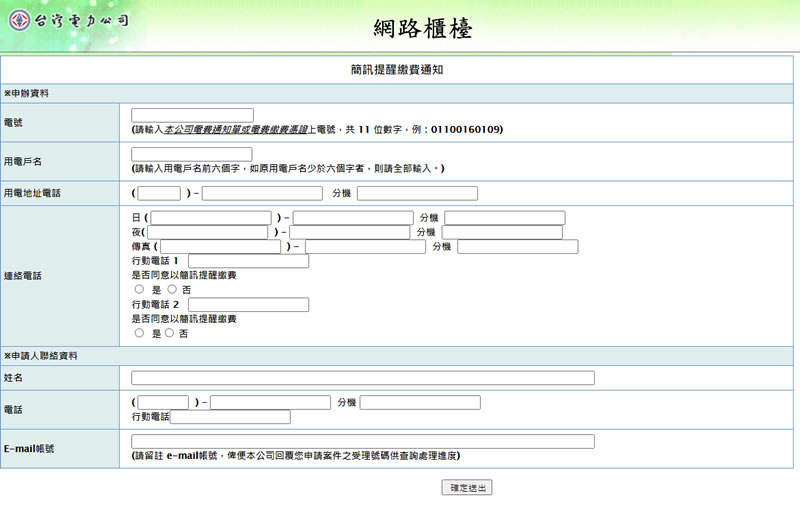Click the applicant 電話 number field
This screenshot has width=800, height=509.
(270, 402)
